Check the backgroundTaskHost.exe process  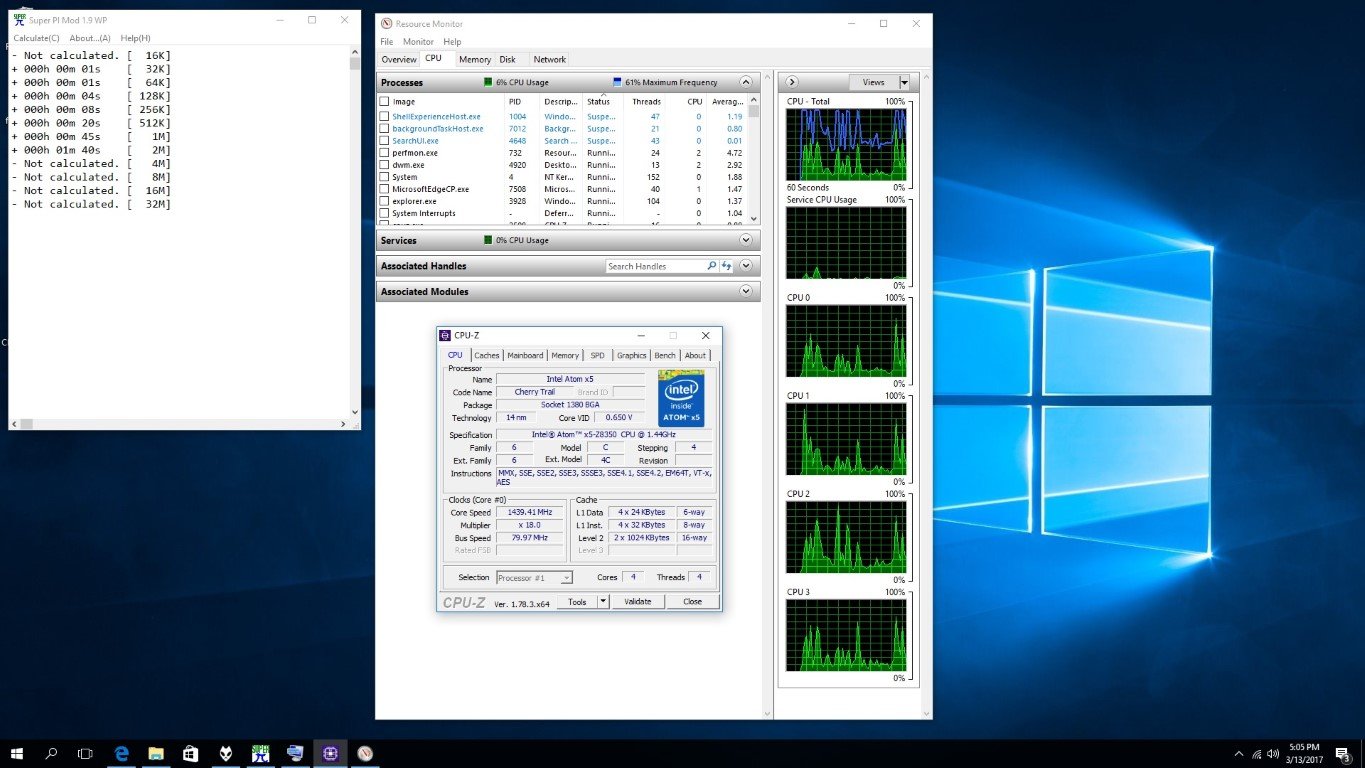[x=384, y=128]
